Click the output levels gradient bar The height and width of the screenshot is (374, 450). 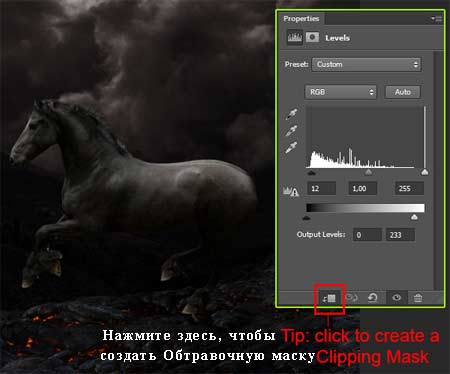click(x=365, y=208)
